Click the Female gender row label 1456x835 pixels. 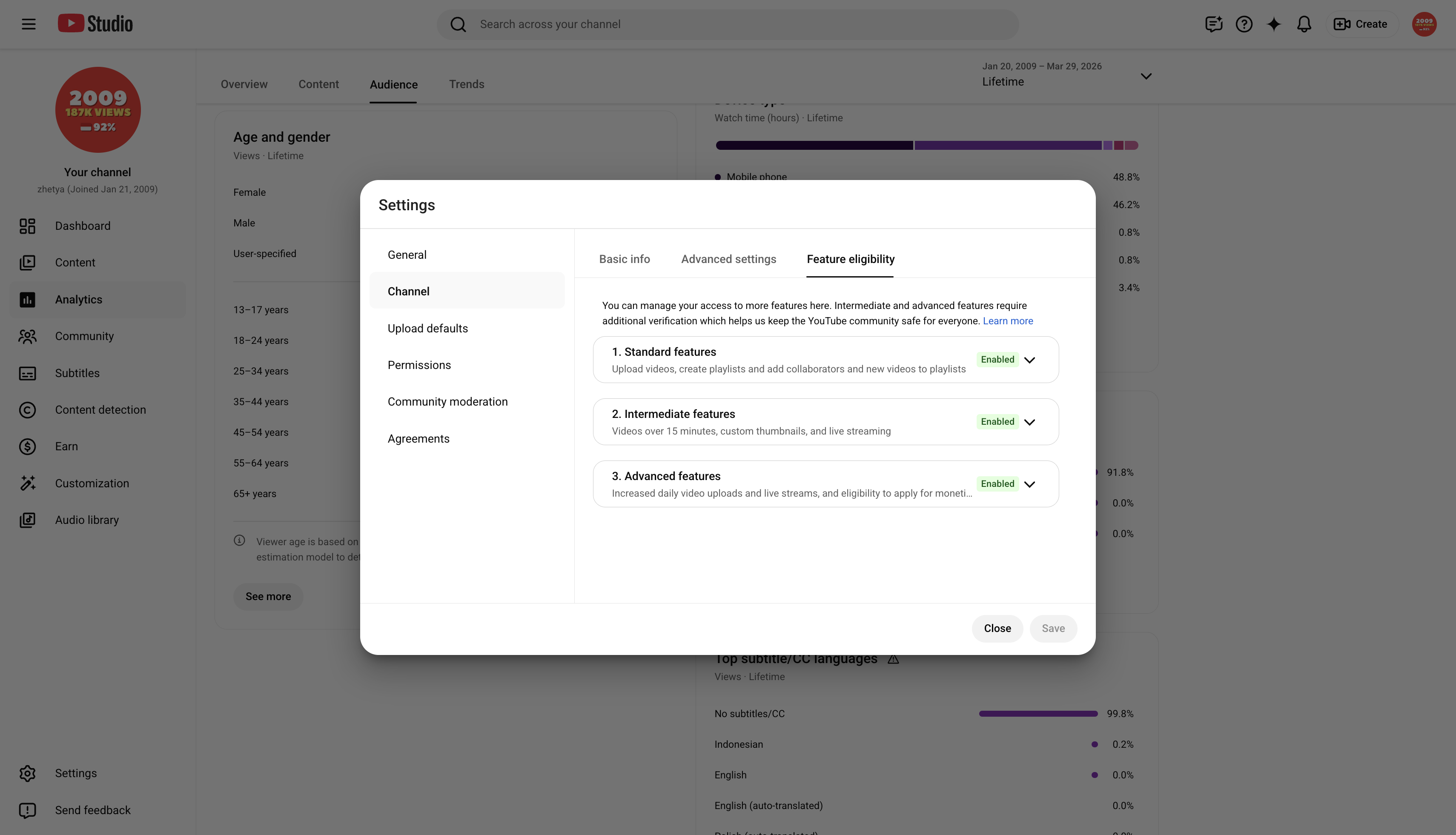(x=249, y=193)
